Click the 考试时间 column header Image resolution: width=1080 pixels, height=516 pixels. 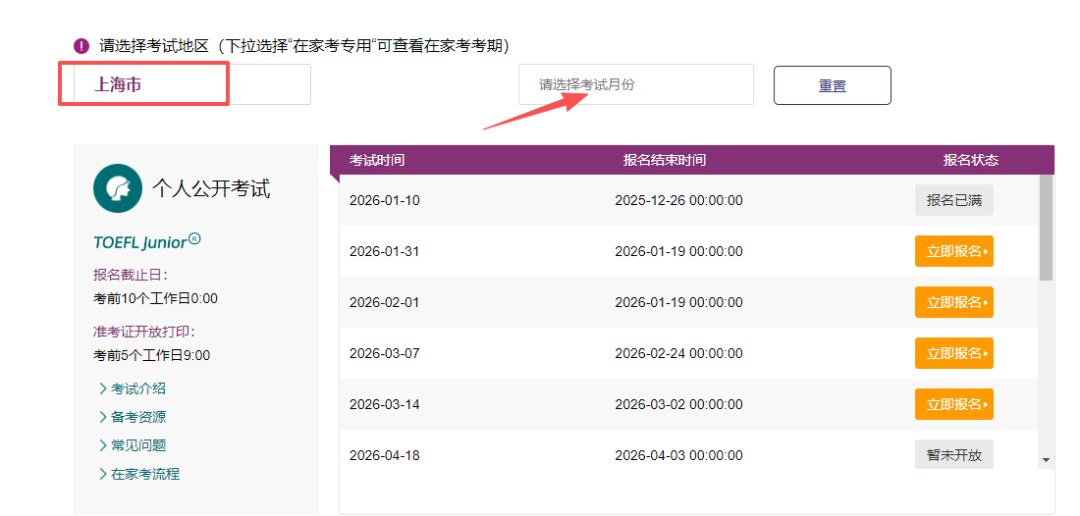coord(377,161)
